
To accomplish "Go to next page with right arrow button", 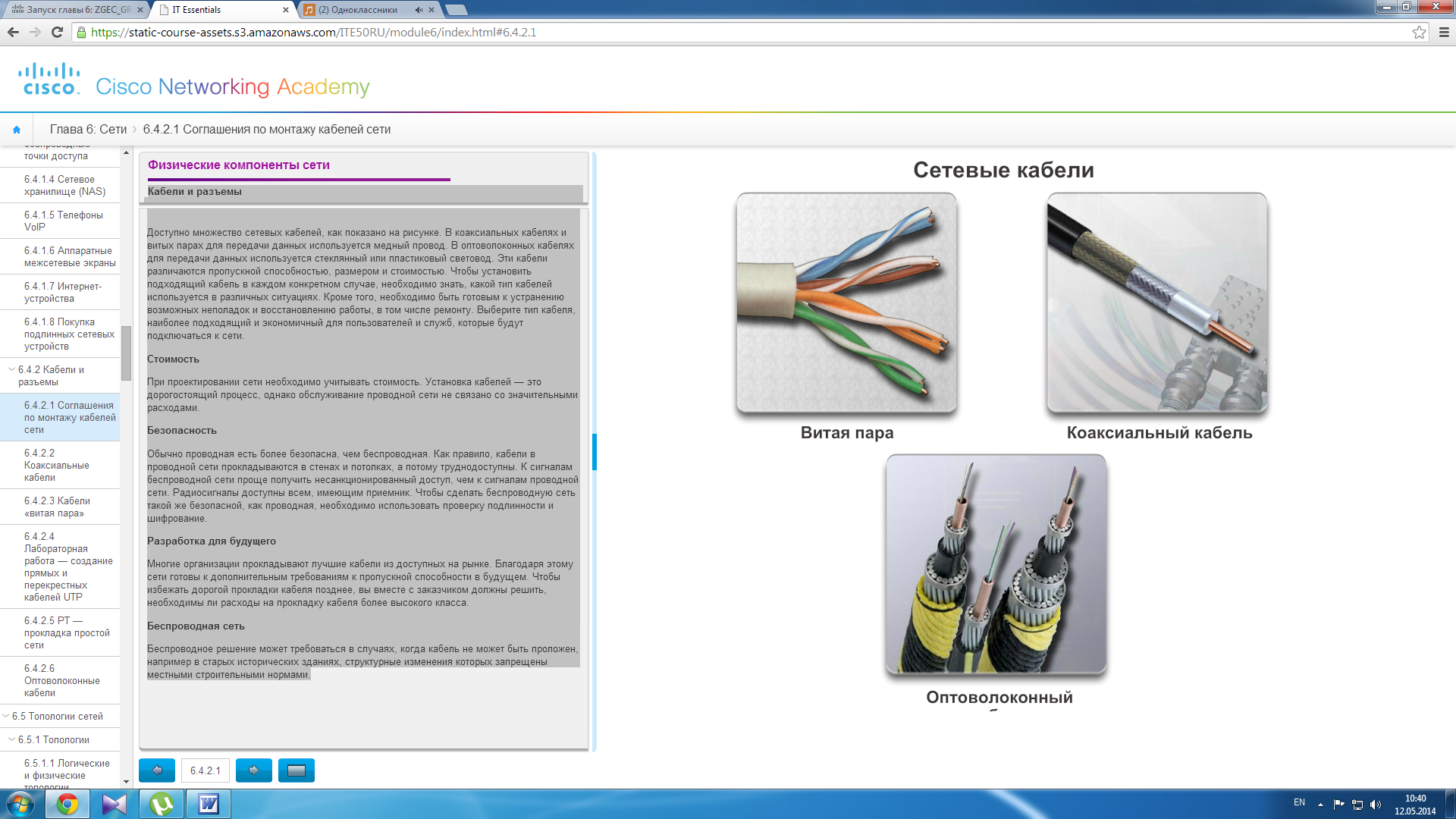I will (254, 770).
